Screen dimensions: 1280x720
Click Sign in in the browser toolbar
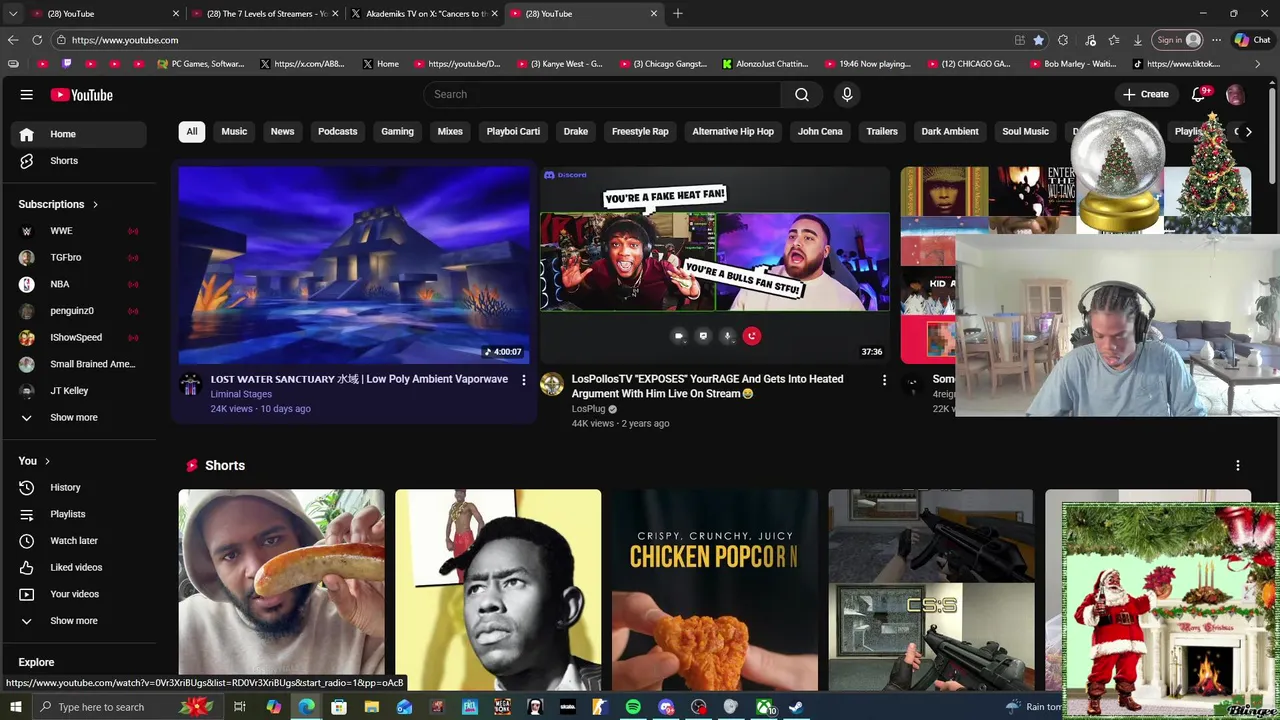1177,40
